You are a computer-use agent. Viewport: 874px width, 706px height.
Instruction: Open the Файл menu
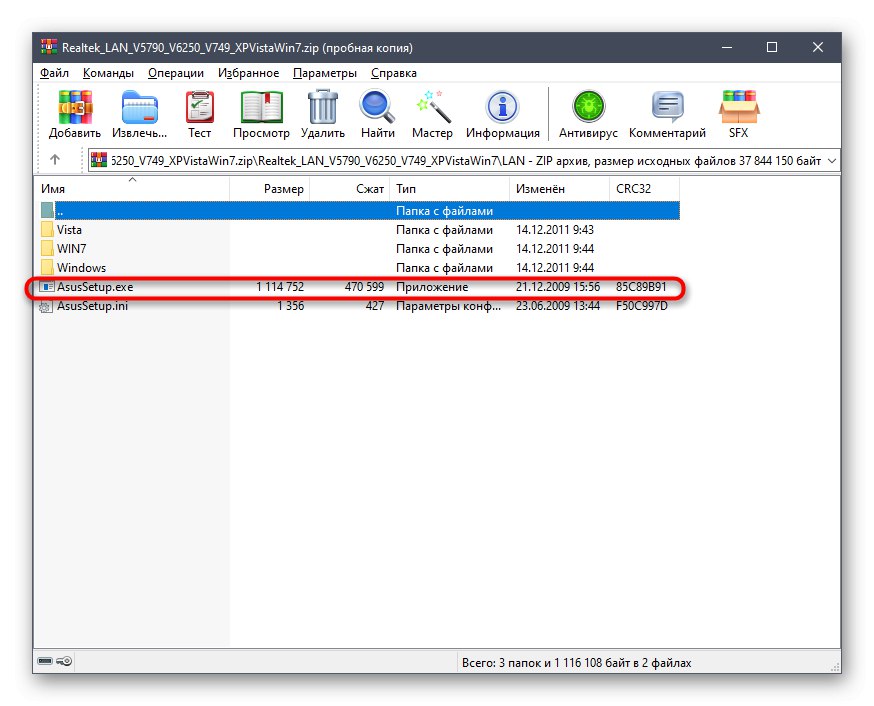[54, 73]
